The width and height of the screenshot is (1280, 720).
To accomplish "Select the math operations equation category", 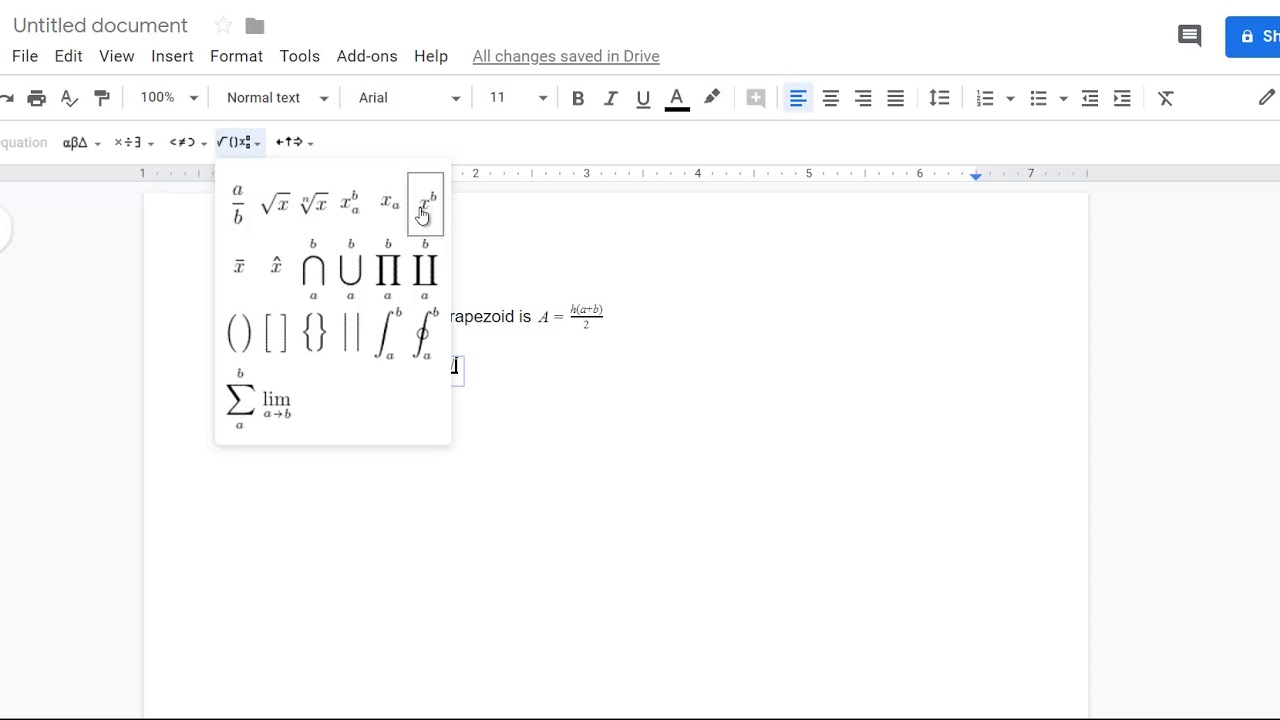I will tap(128, 142).
